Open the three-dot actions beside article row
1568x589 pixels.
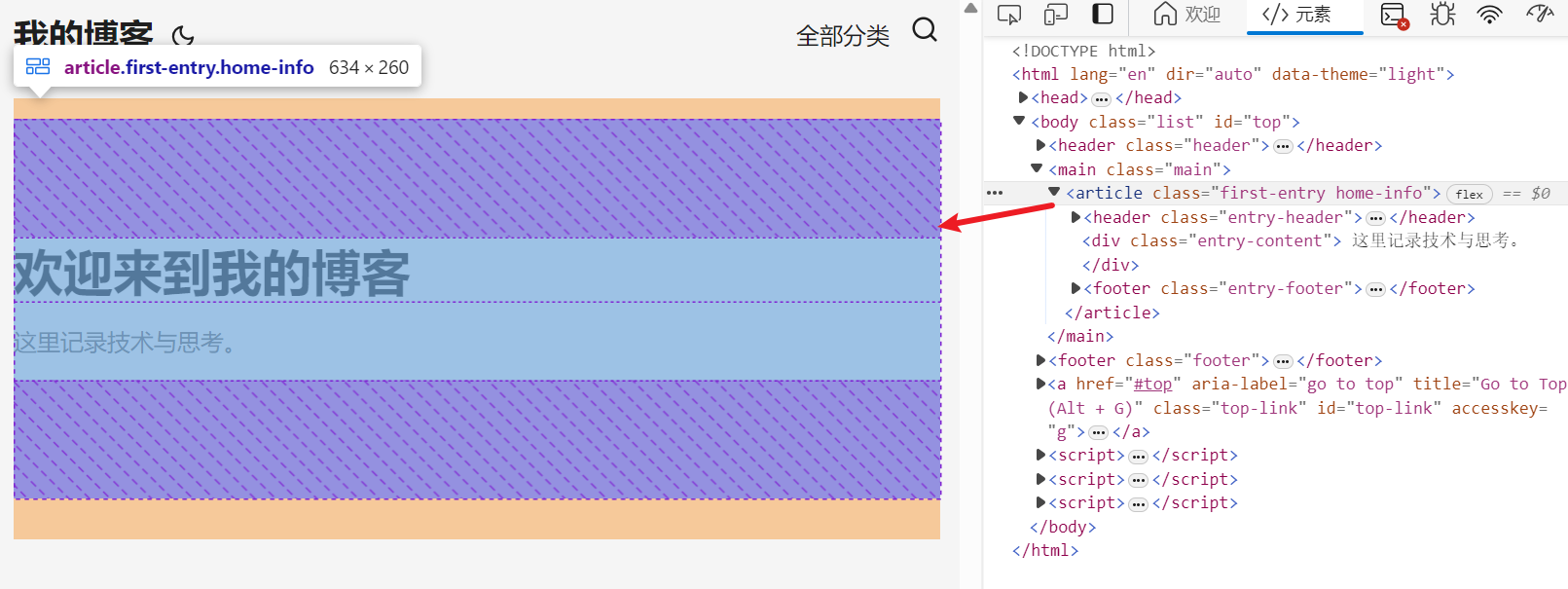coord(995,193)
